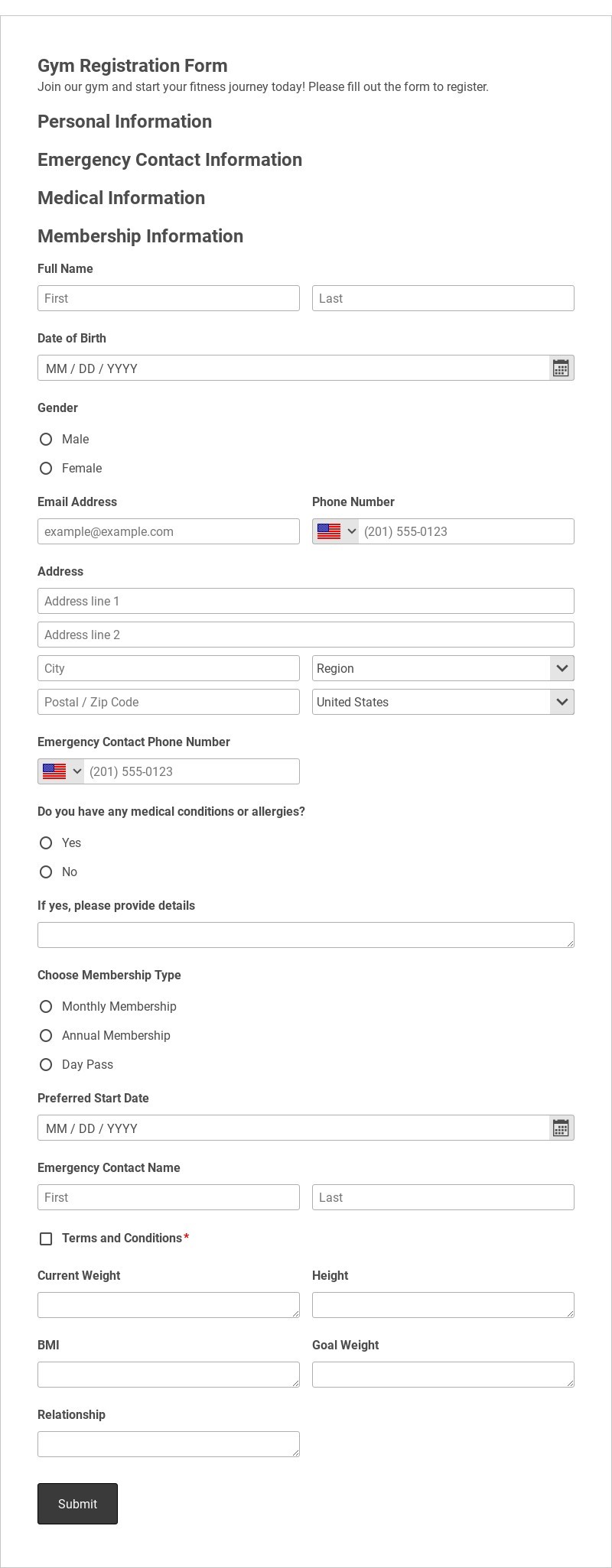Click the Email Address field
Viewport: 612px width, 1568px height.
coord(168,531)
